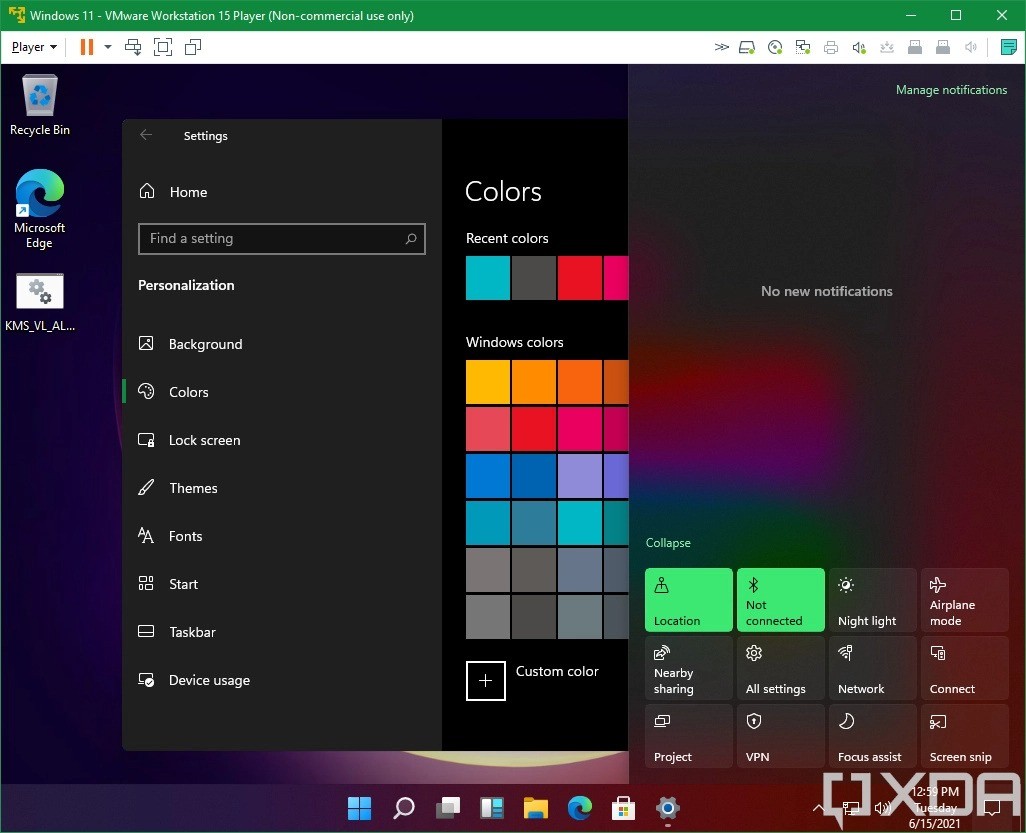Add a Custom color plus button
Screen dimensions: 1026x833
pyautogui.click(x=486, y=681)
